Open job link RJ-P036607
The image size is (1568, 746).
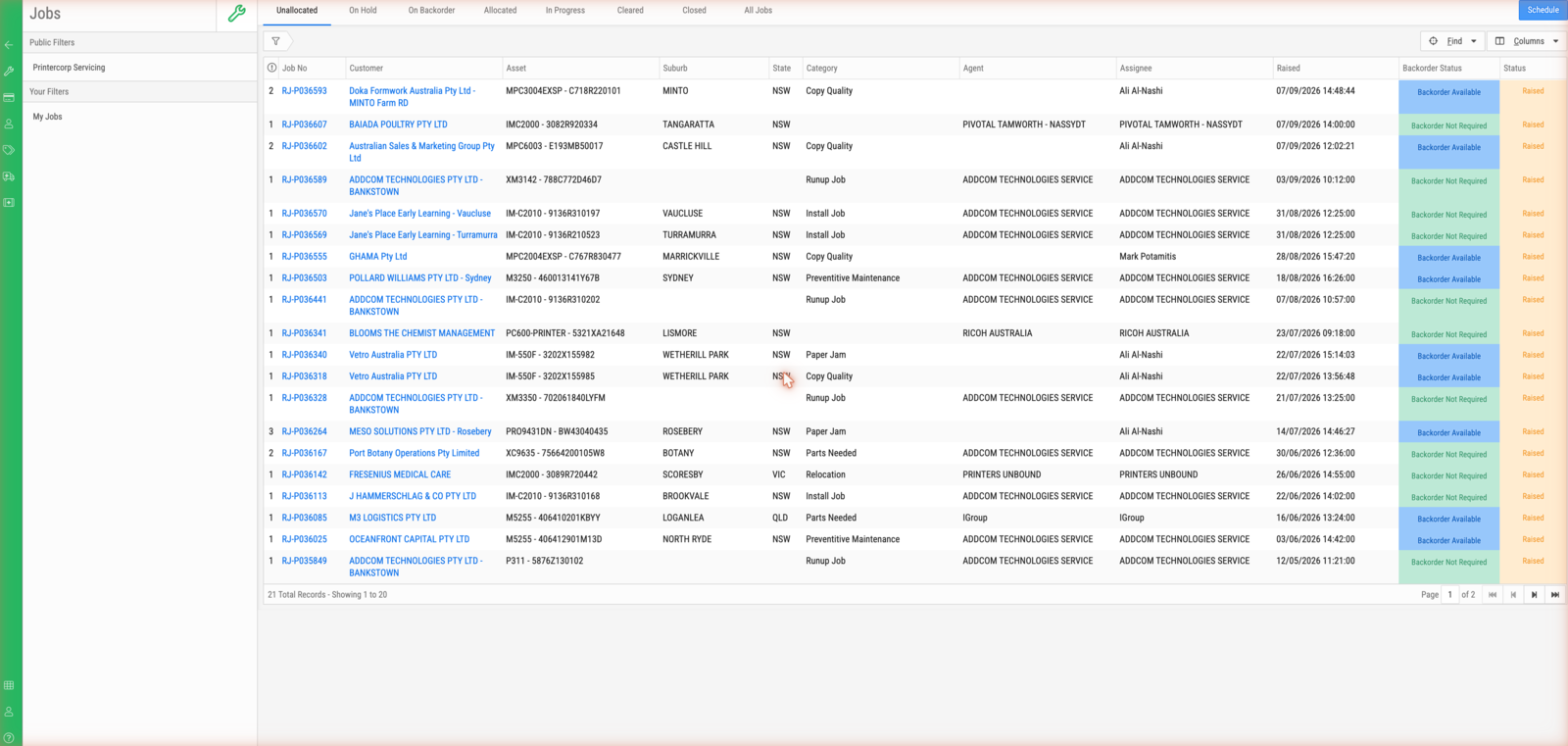[304, 124]
